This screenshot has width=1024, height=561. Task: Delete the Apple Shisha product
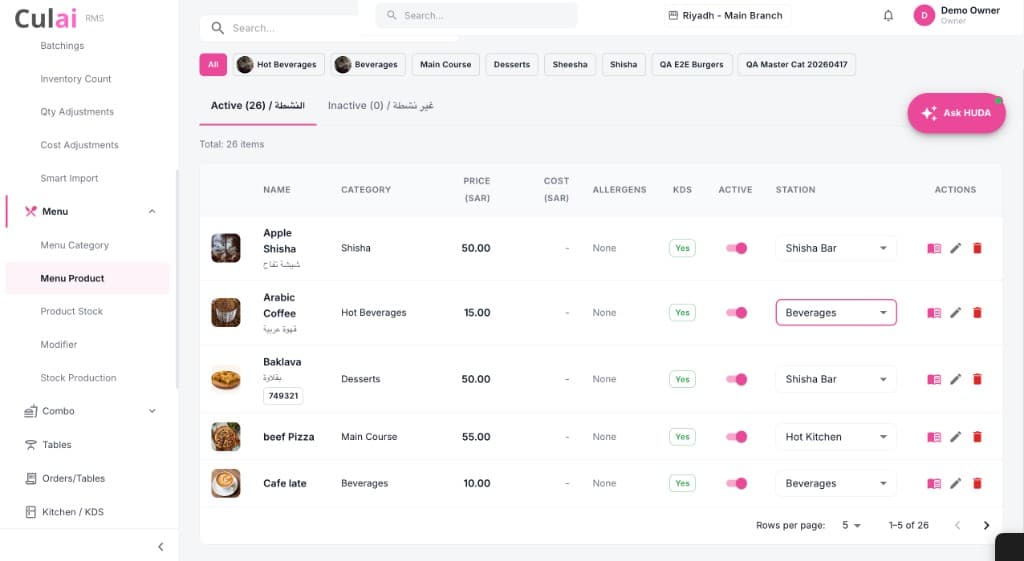click(977, 248)
